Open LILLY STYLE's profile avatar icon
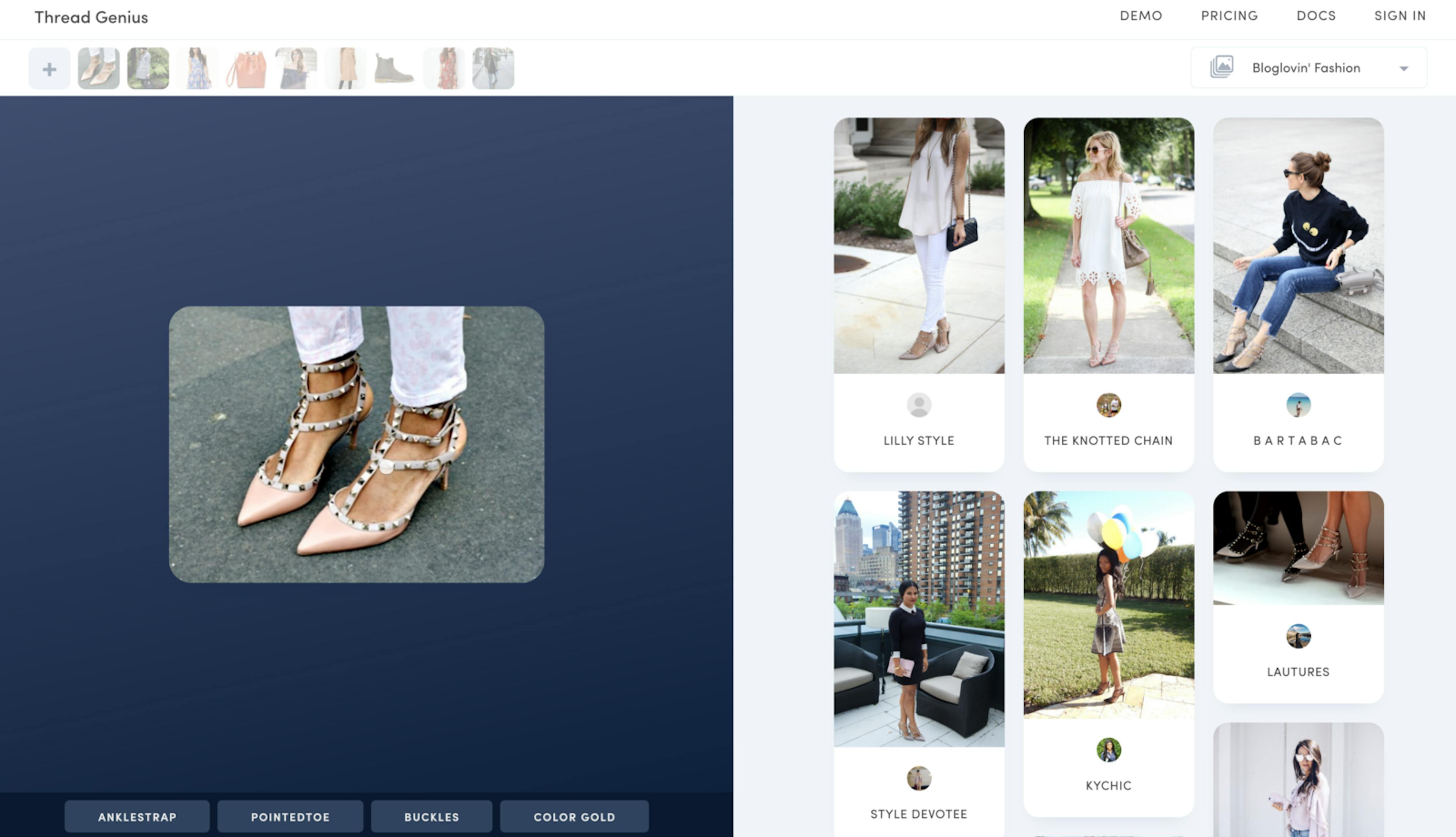 (x=918, y=405)
